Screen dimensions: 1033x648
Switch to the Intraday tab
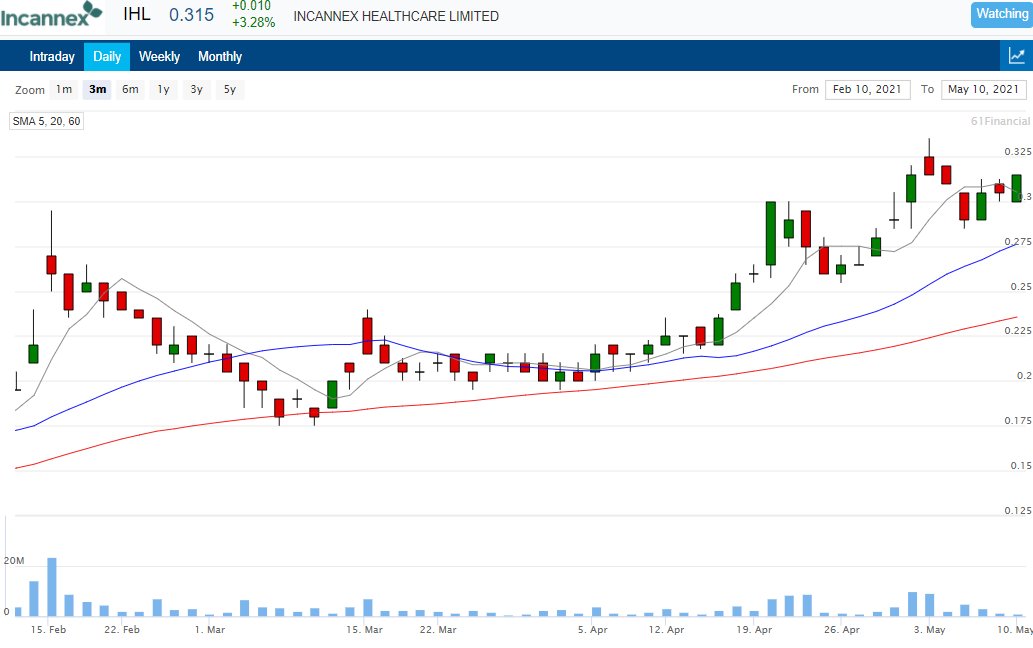pyautogui.click(x=52, y=57)
